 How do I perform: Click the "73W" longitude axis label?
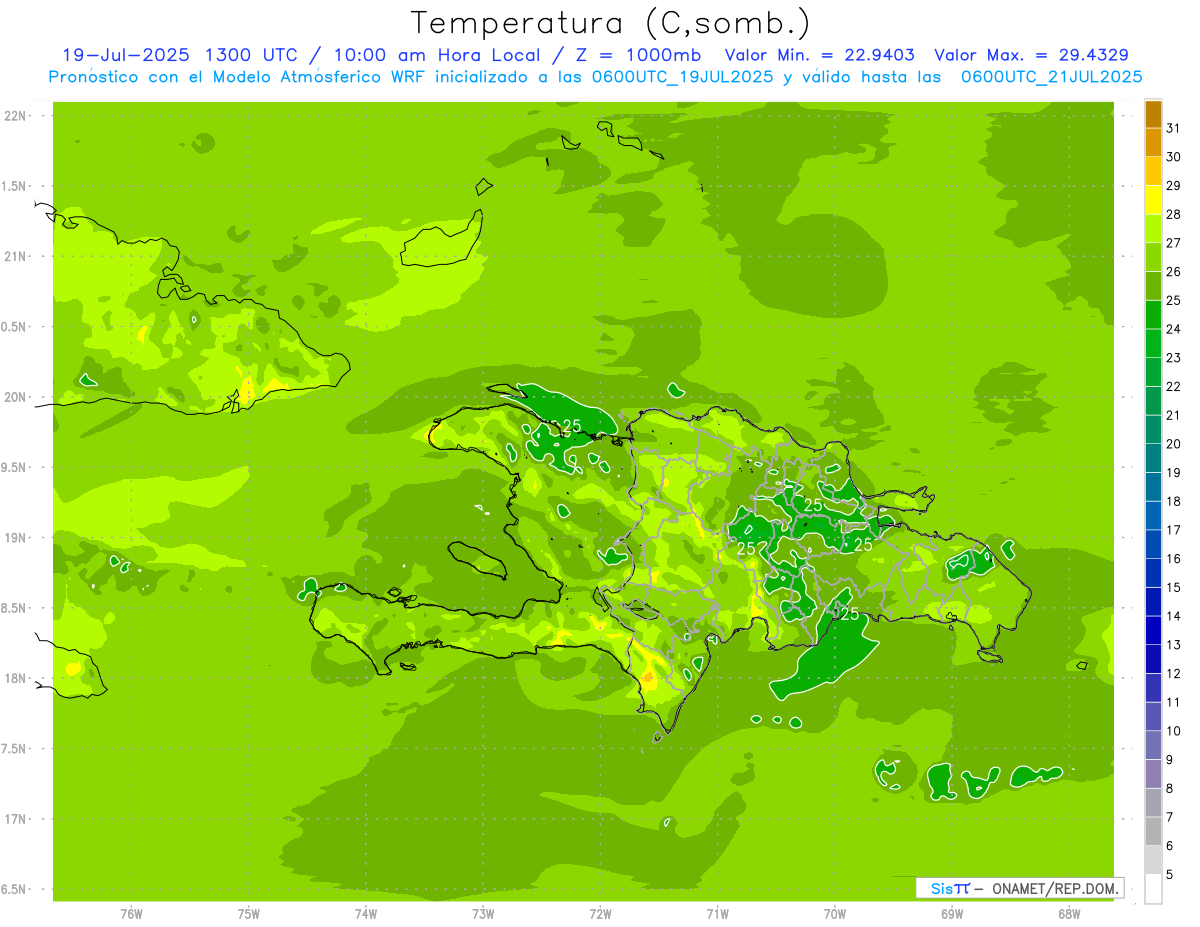(x=483, y=914)
